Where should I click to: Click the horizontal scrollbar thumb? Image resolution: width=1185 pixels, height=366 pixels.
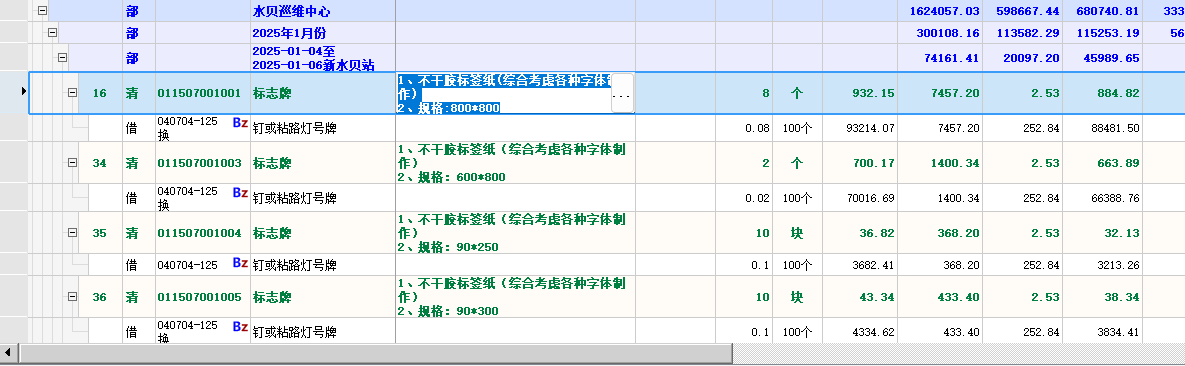pyautogui.click(x=376, y=352)
